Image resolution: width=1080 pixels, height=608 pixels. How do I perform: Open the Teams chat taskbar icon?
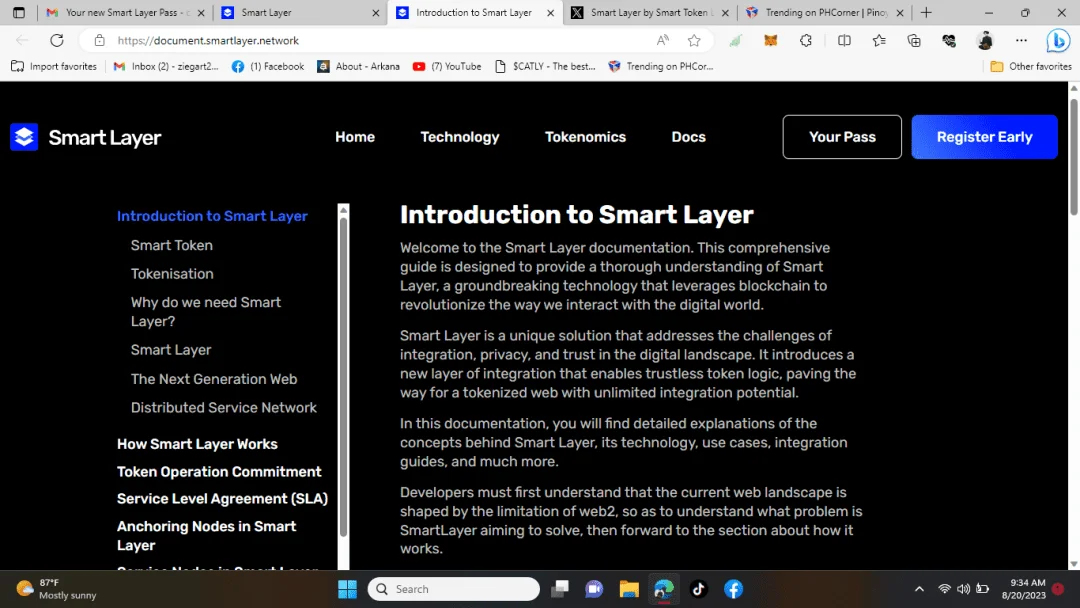point(594,589)
